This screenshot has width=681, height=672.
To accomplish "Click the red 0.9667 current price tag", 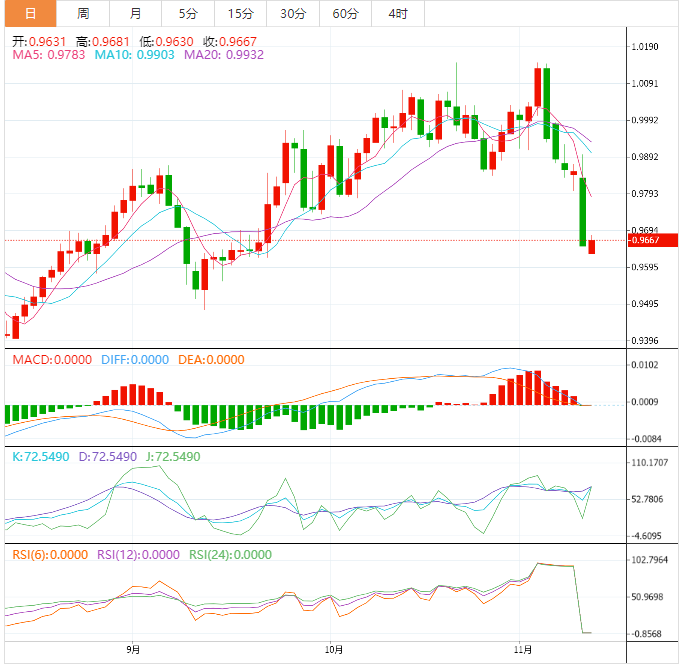I will point(652,240).
